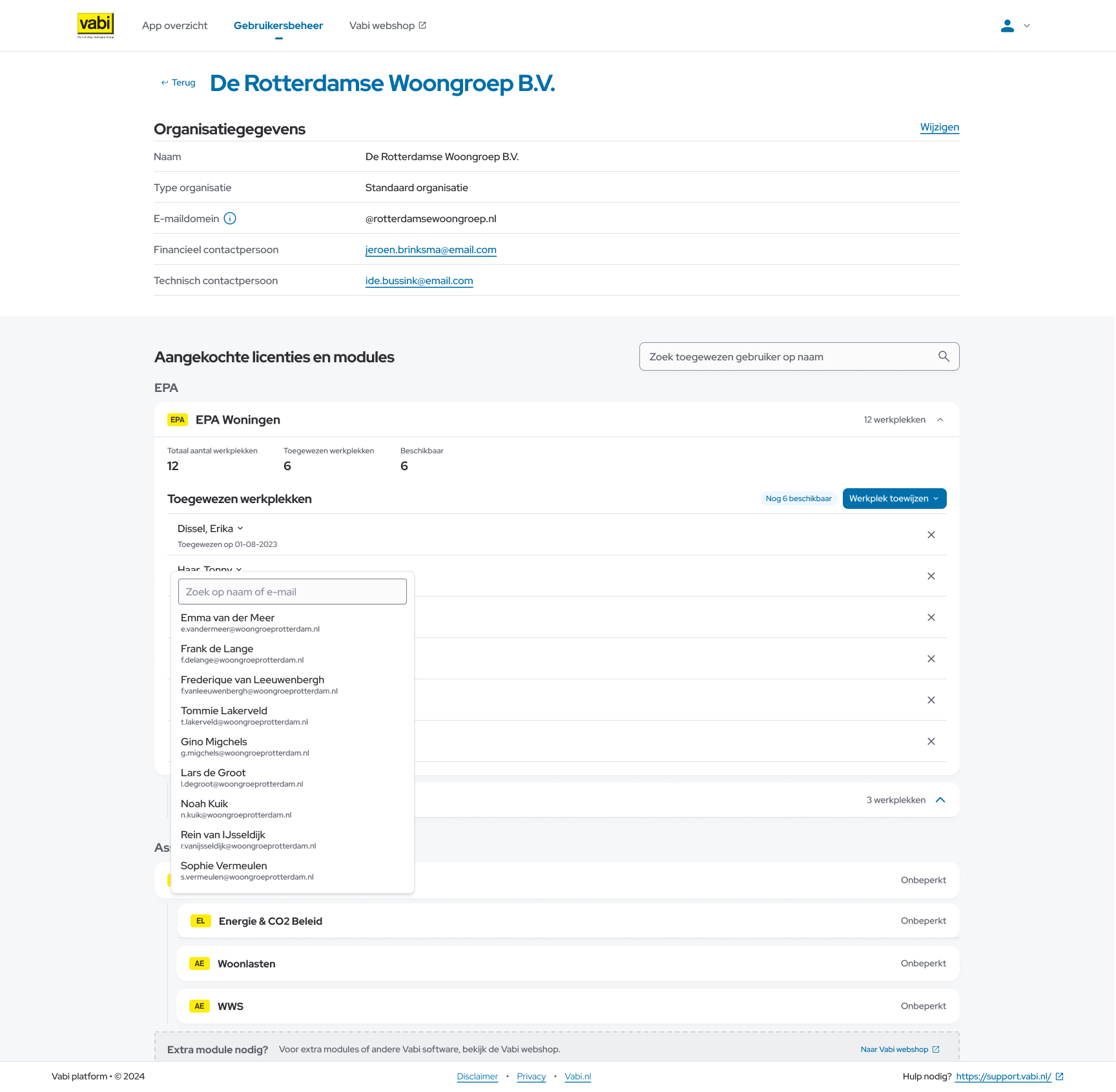Click the AE badge next to Woonlasten
1116x1092 pixels.
(200, 963)
